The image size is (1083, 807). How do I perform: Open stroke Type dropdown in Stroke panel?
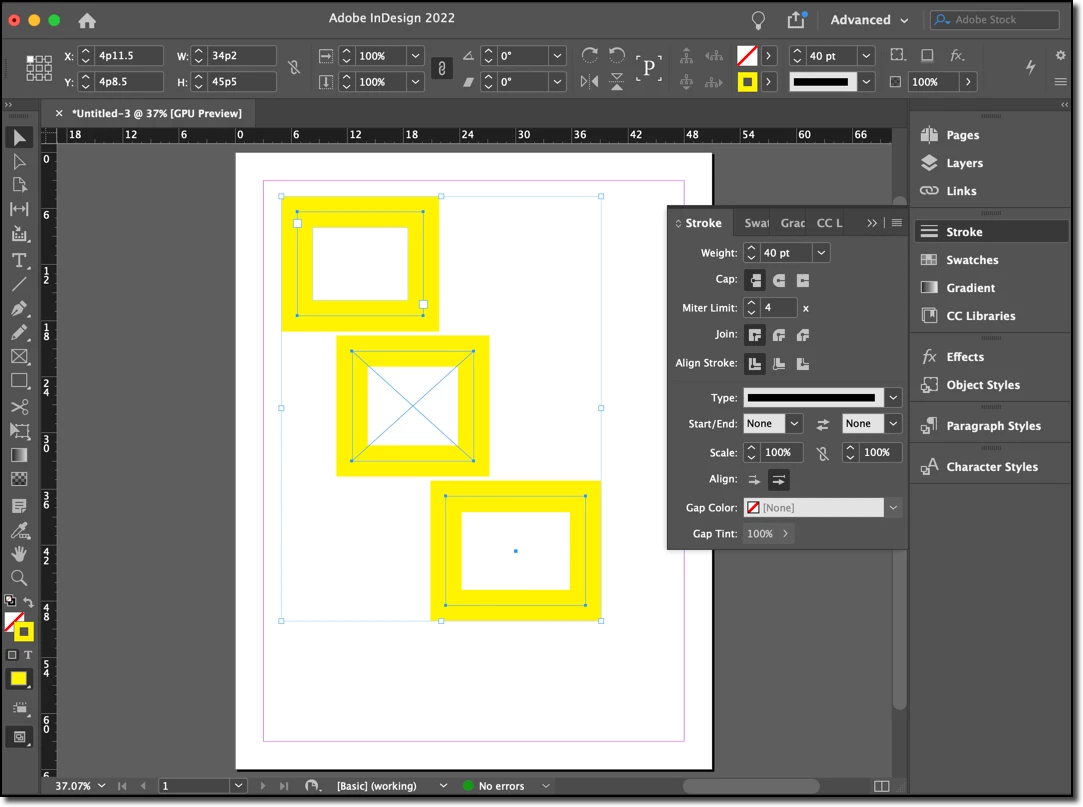(x=893, y=397)
